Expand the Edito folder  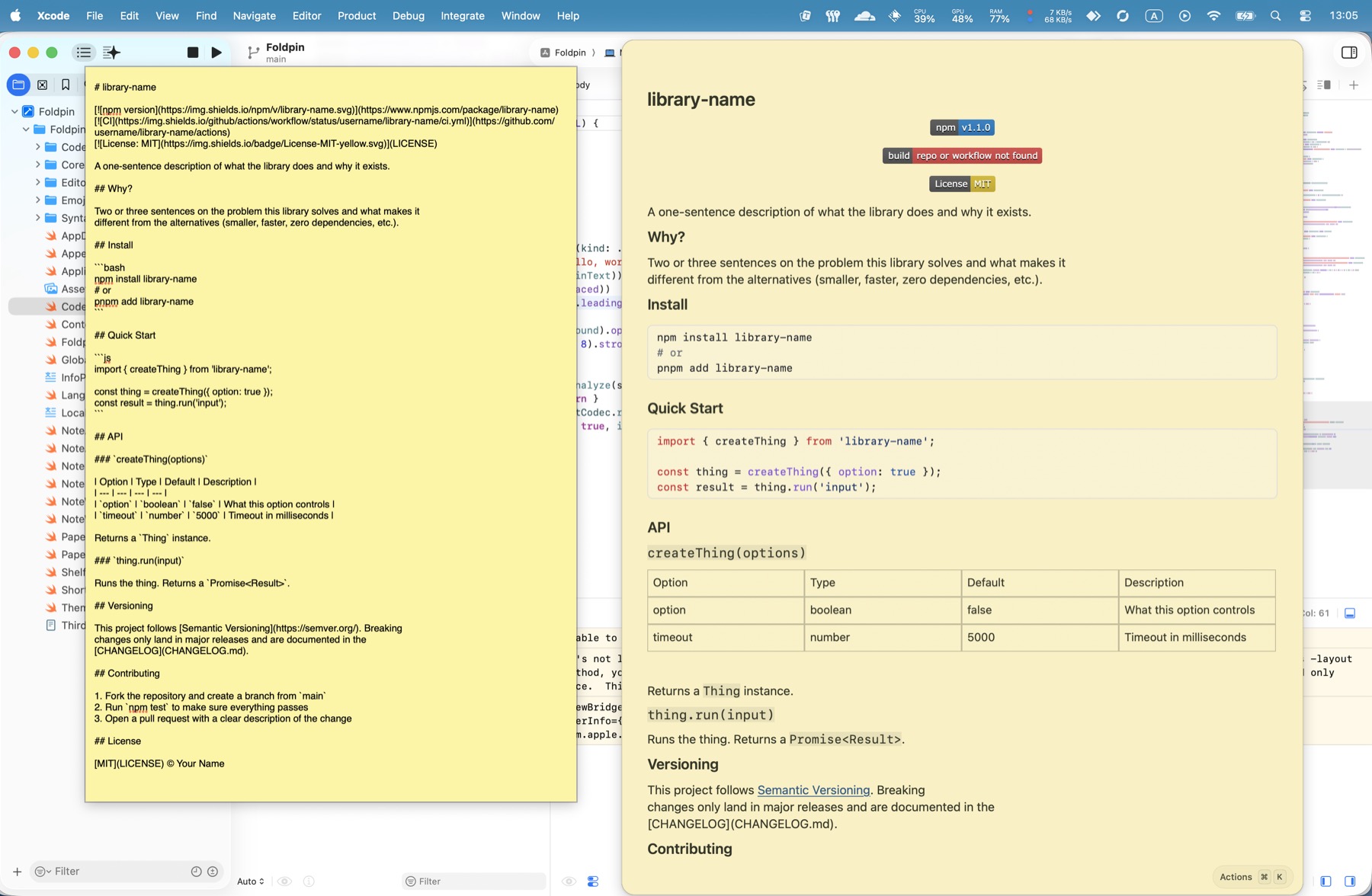[x=37, y=183]
